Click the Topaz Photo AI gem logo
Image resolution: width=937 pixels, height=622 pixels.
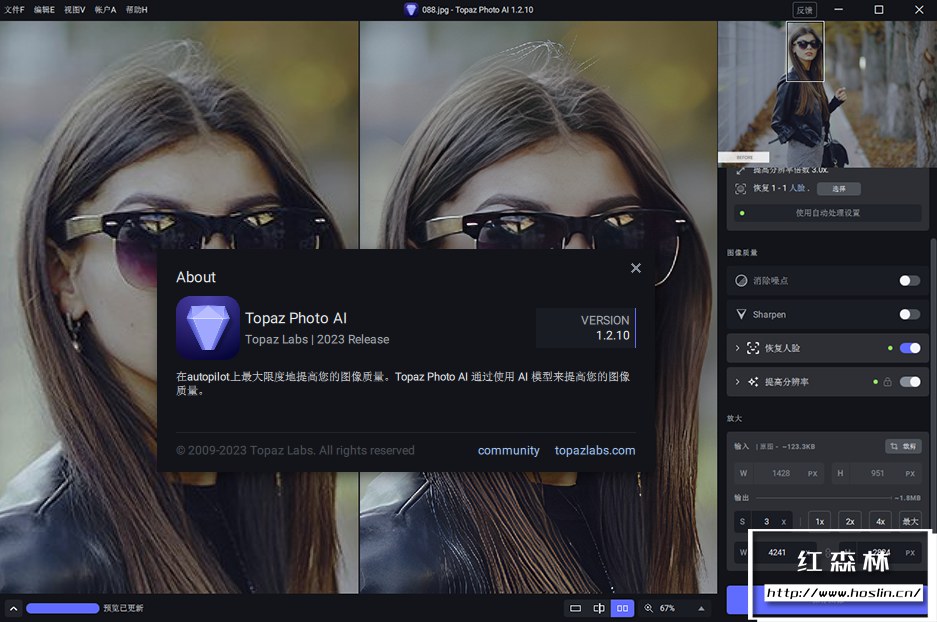pyautogui.click(x=208, y=327)
